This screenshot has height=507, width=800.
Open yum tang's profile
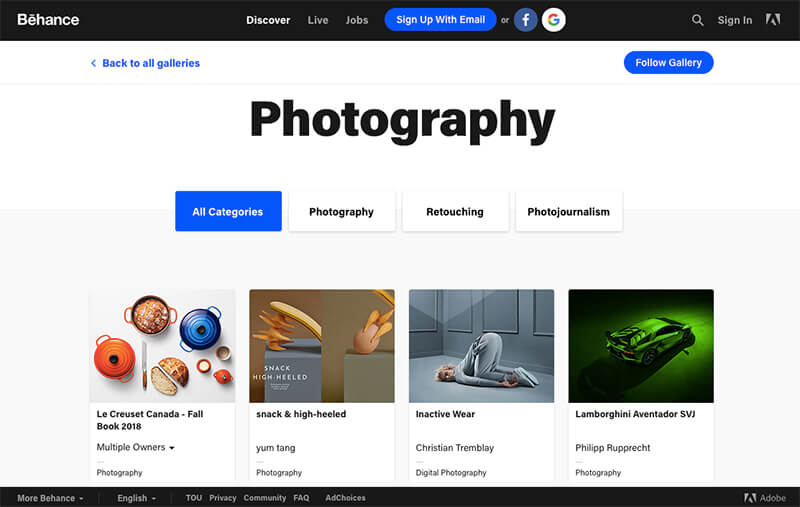point(276,448)
